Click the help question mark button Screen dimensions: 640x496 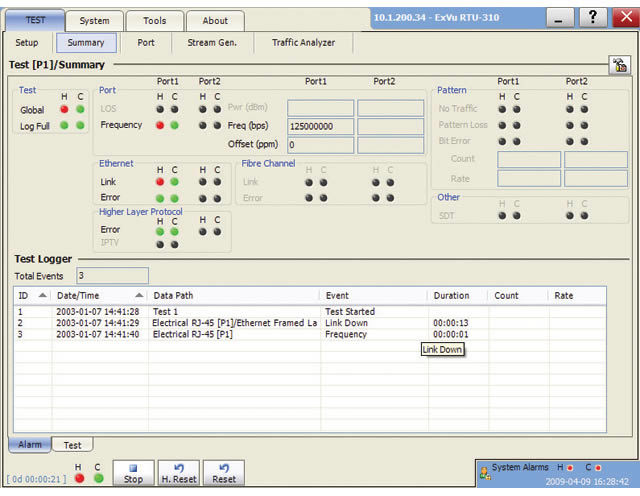593,18
